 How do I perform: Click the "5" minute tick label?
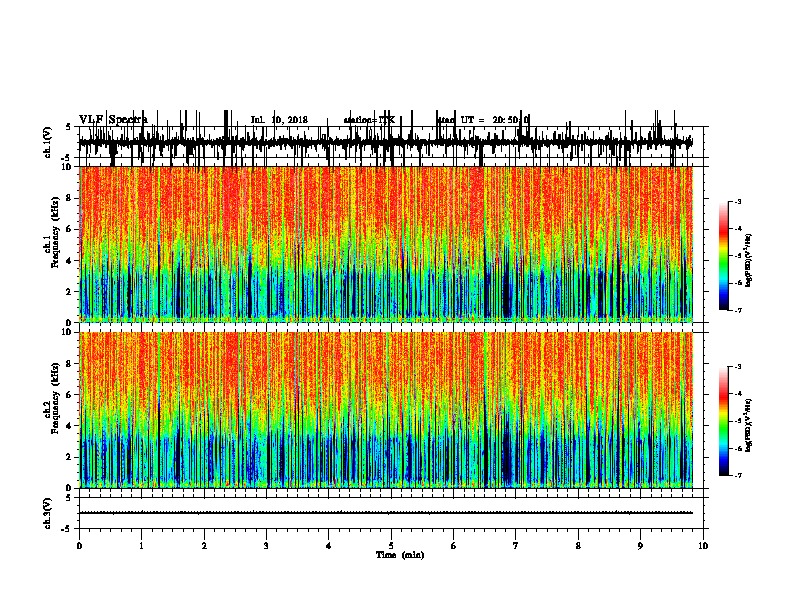pos(391,546)
